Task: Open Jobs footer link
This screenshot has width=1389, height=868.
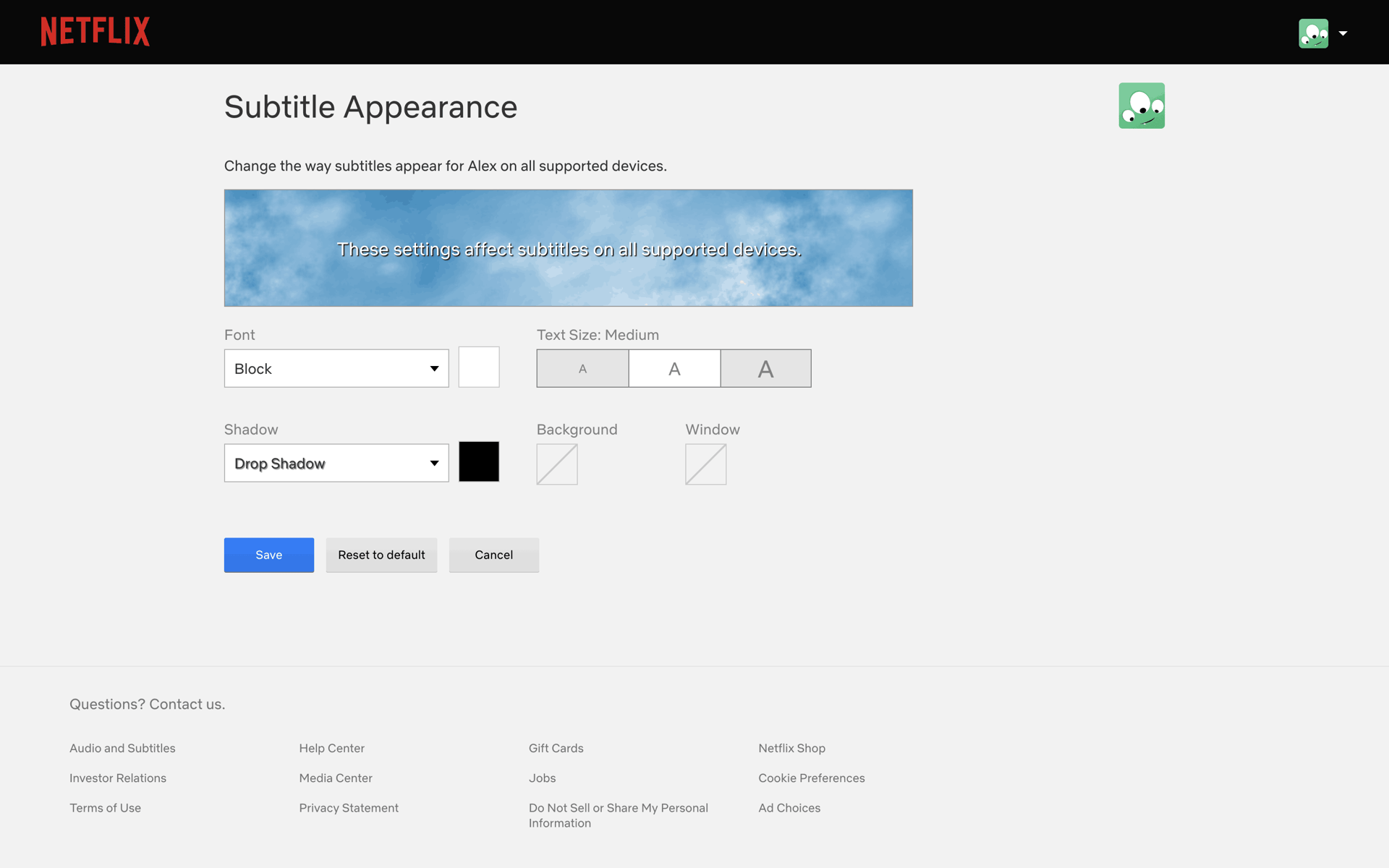Action: 543,778
